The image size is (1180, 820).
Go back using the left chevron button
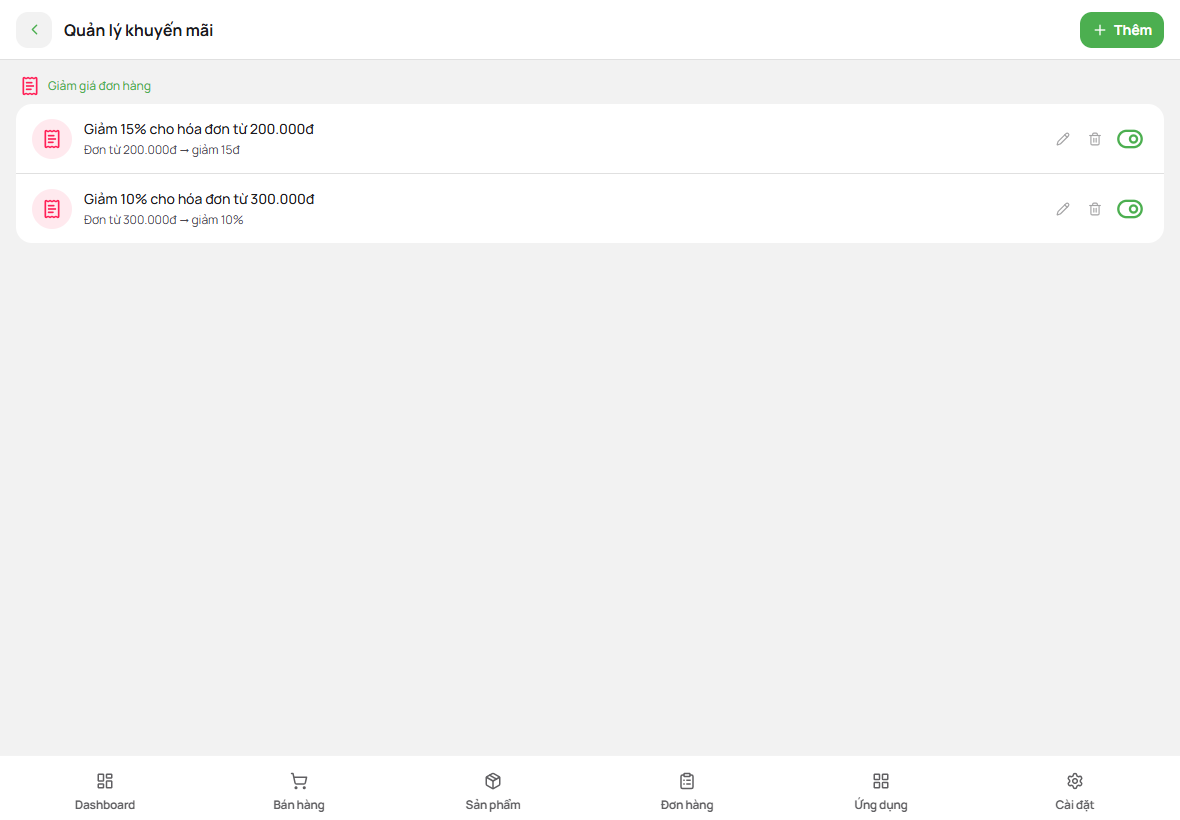[34, 30]
